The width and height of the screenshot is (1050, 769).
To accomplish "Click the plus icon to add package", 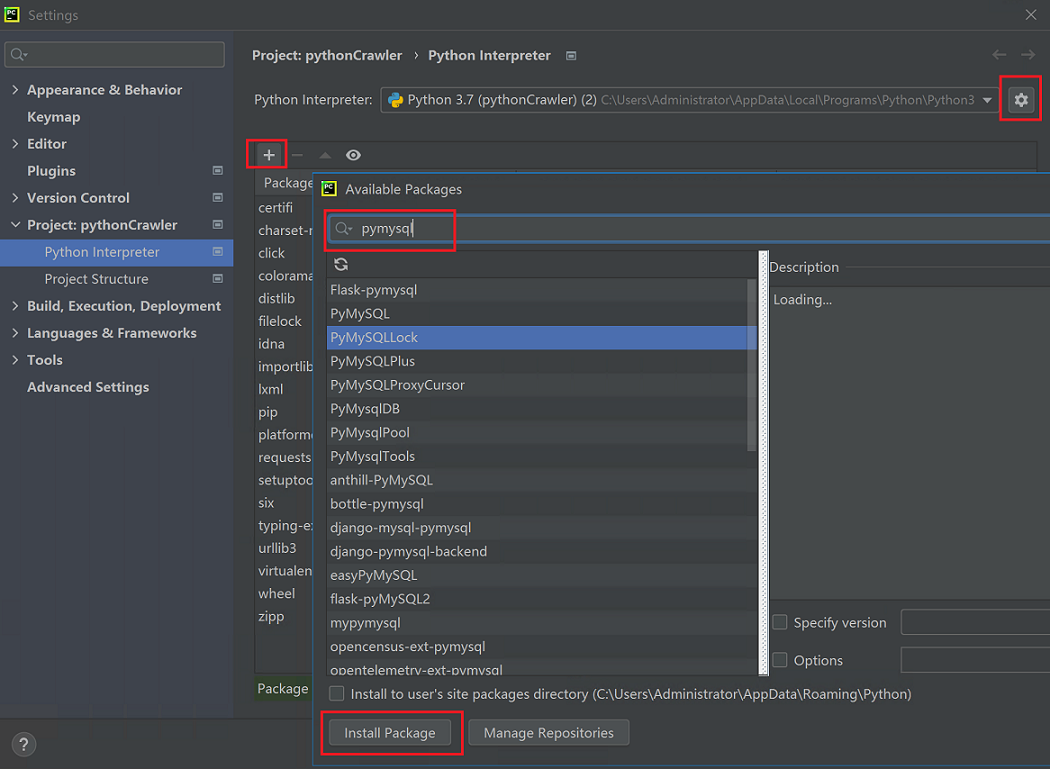I will 268,155.
